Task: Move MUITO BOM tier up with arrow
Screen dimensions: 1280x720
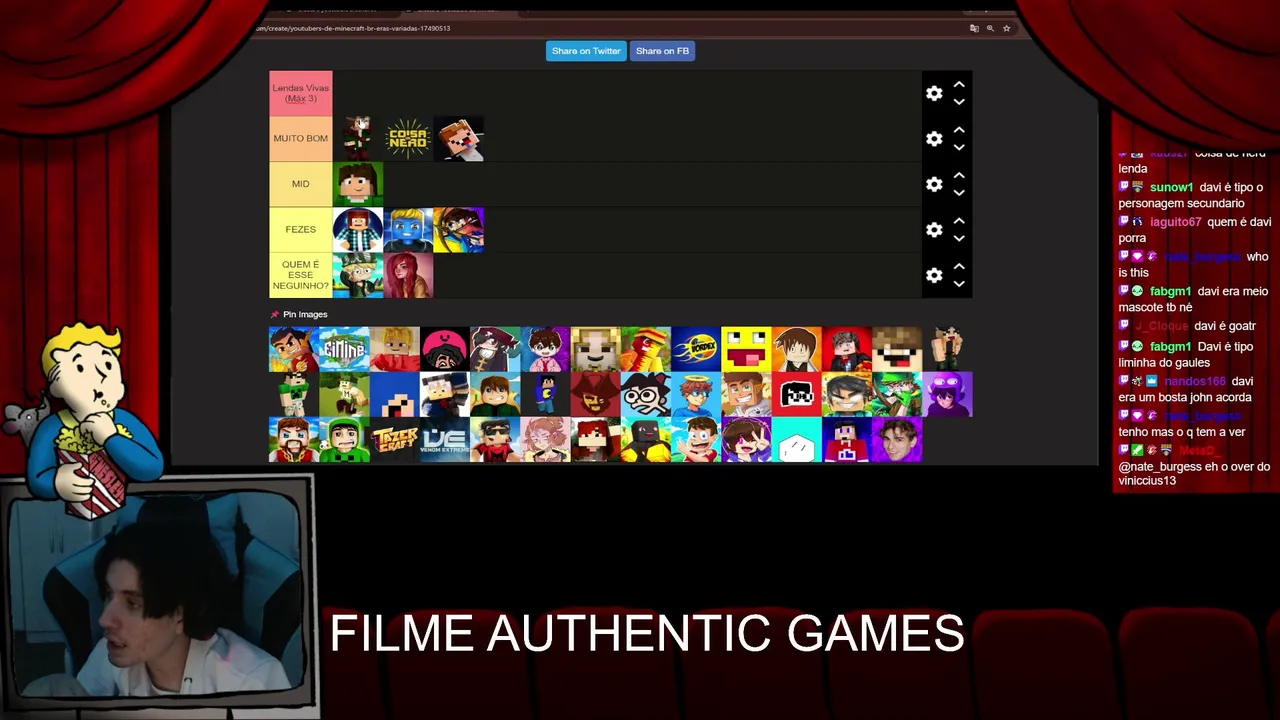Action: tap(959, 130)
